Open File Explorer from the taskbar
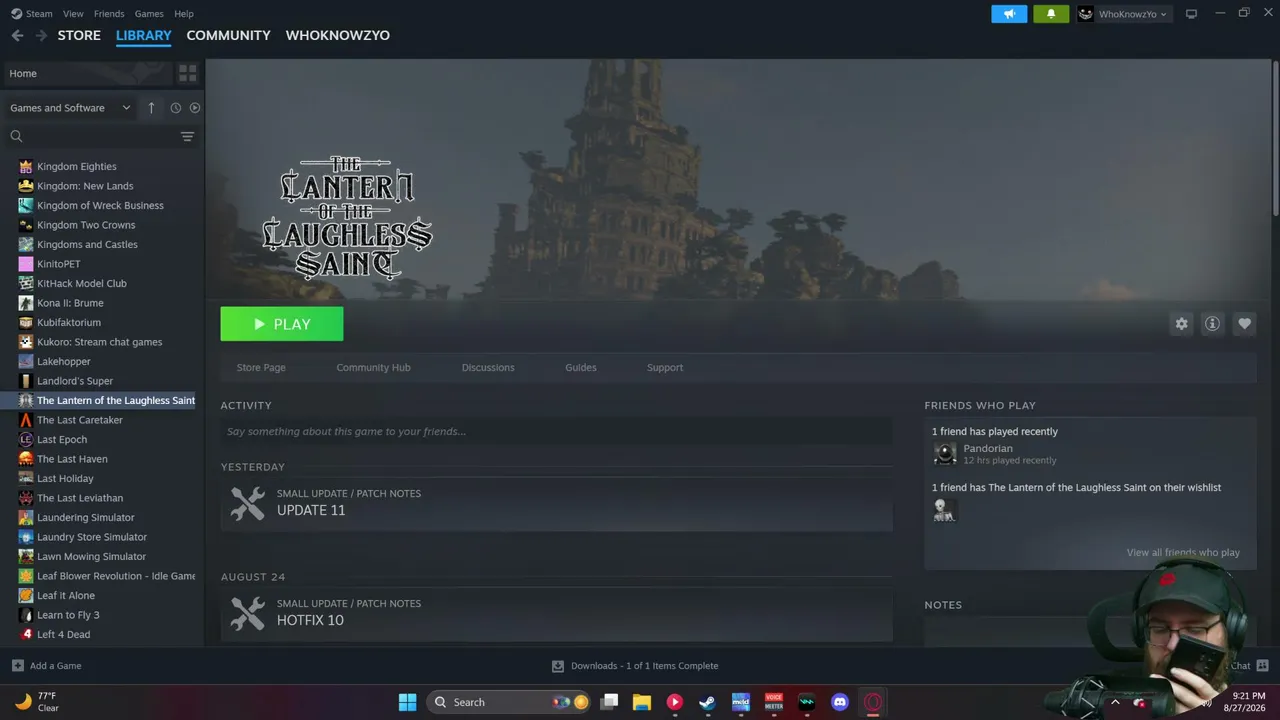Viewport: 1280px width, 720px height. tap(642, 702)
